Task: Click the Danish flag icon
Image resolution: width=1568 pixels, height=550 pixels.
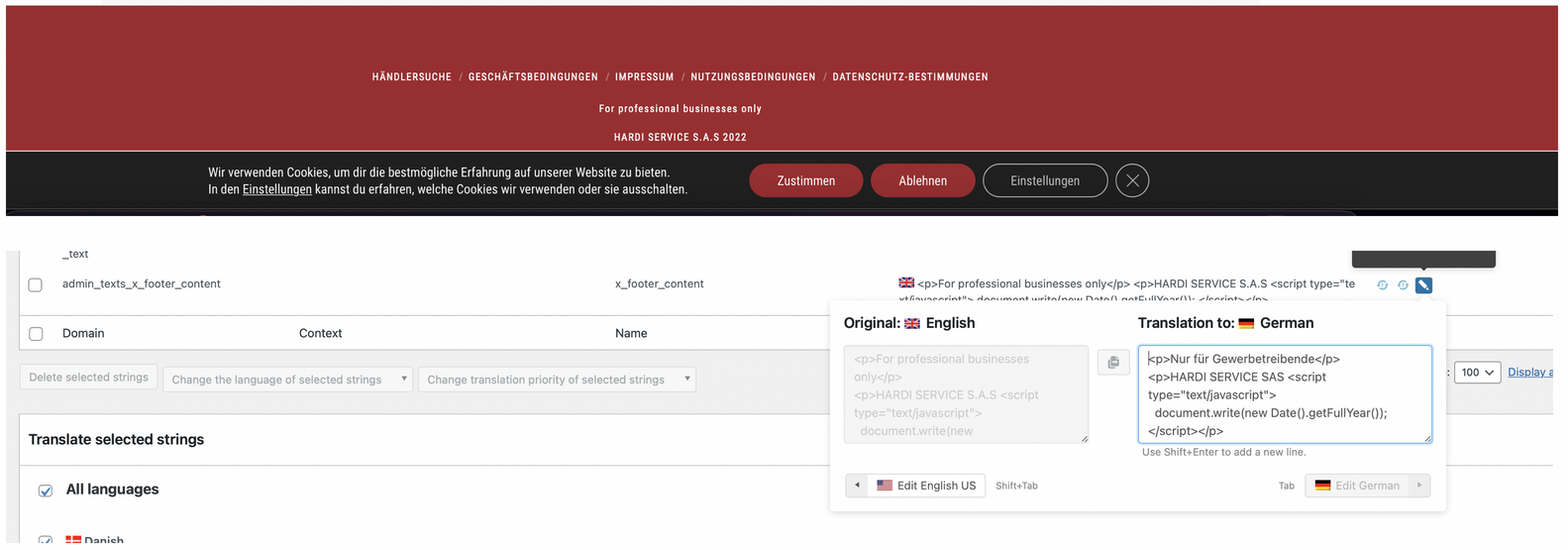Action: coord(73,540)
